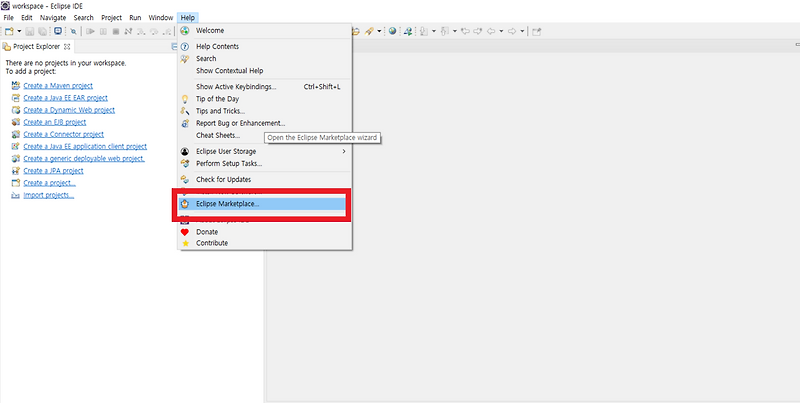Screen dimensions: 800x403
Task: Click the Disconnect debug toolbar icon
Action: (128, 31)
